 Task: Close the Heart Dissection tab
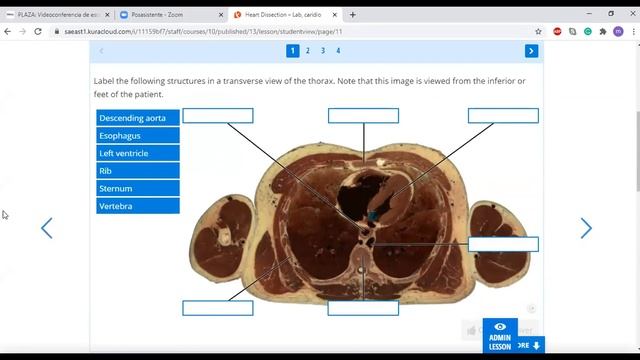335,15
